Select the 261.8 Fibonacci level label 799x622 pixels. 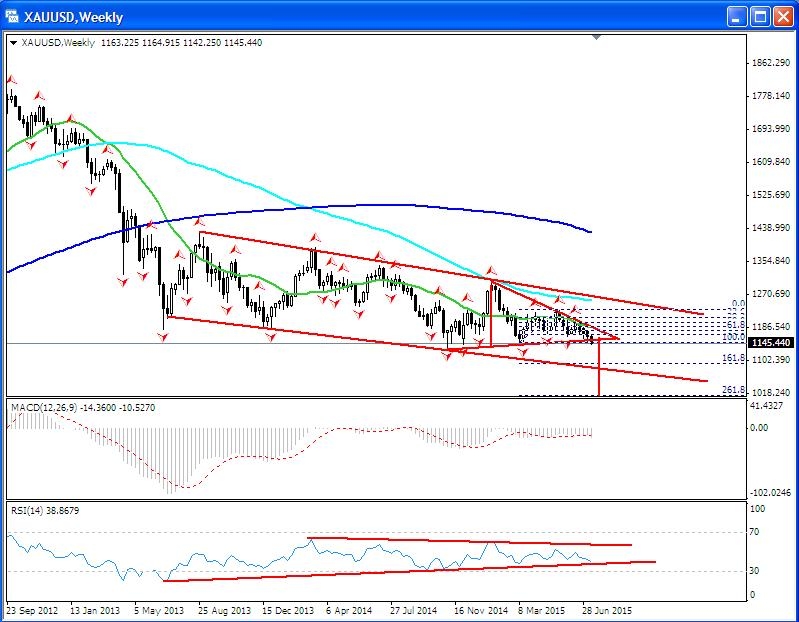tap(735, 390)
